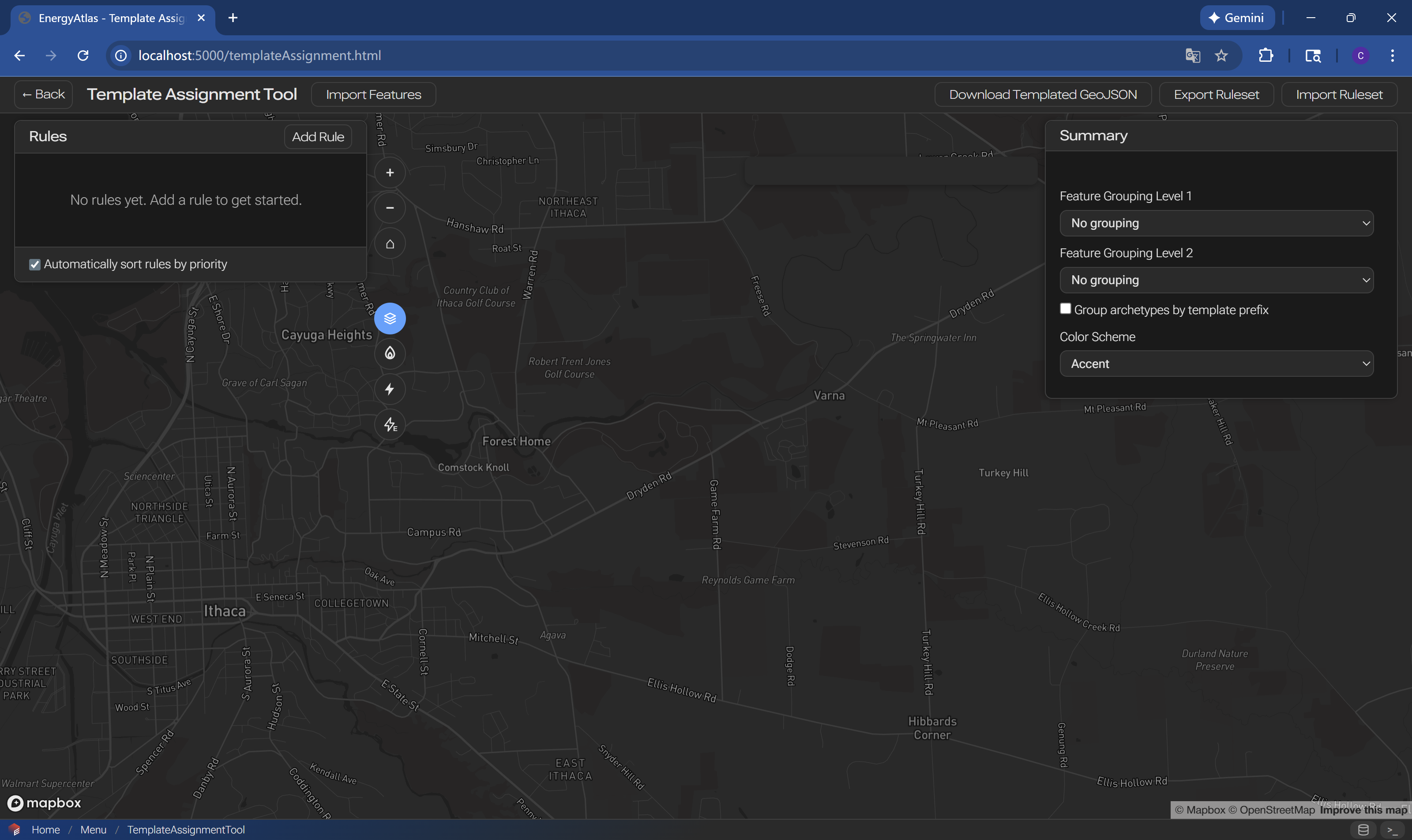
Task: Click the lightning bolt E icon
Action: point(390,424)
